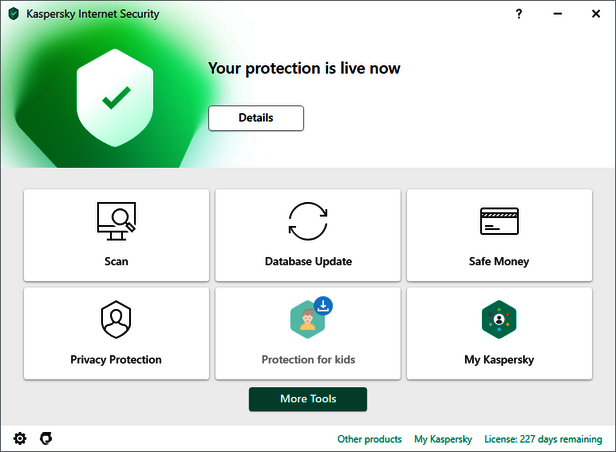Open Settings via the gear icon

[x=20, y=438]
